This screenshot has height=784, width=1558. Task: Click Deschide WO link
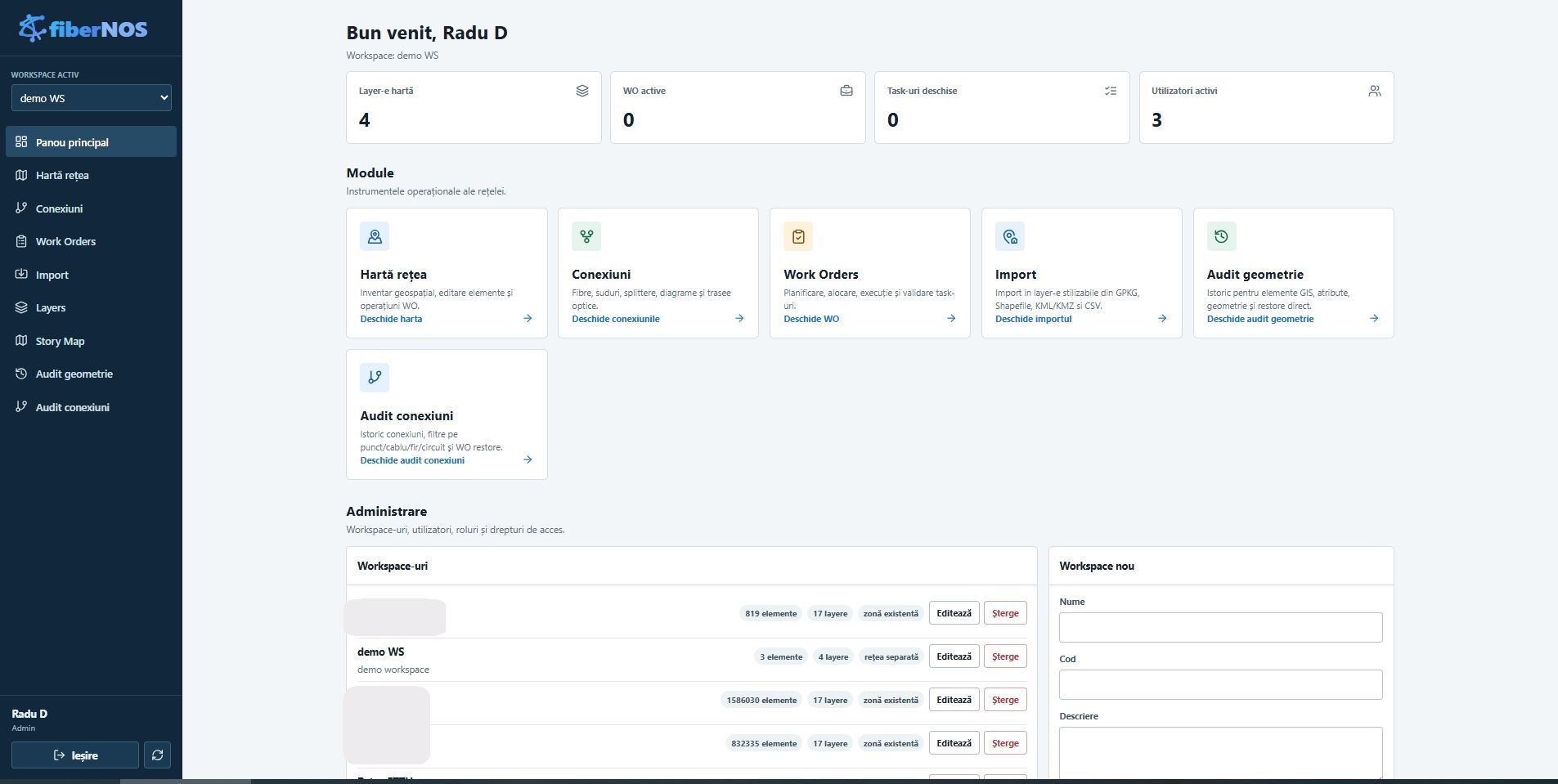pos(811,319)
